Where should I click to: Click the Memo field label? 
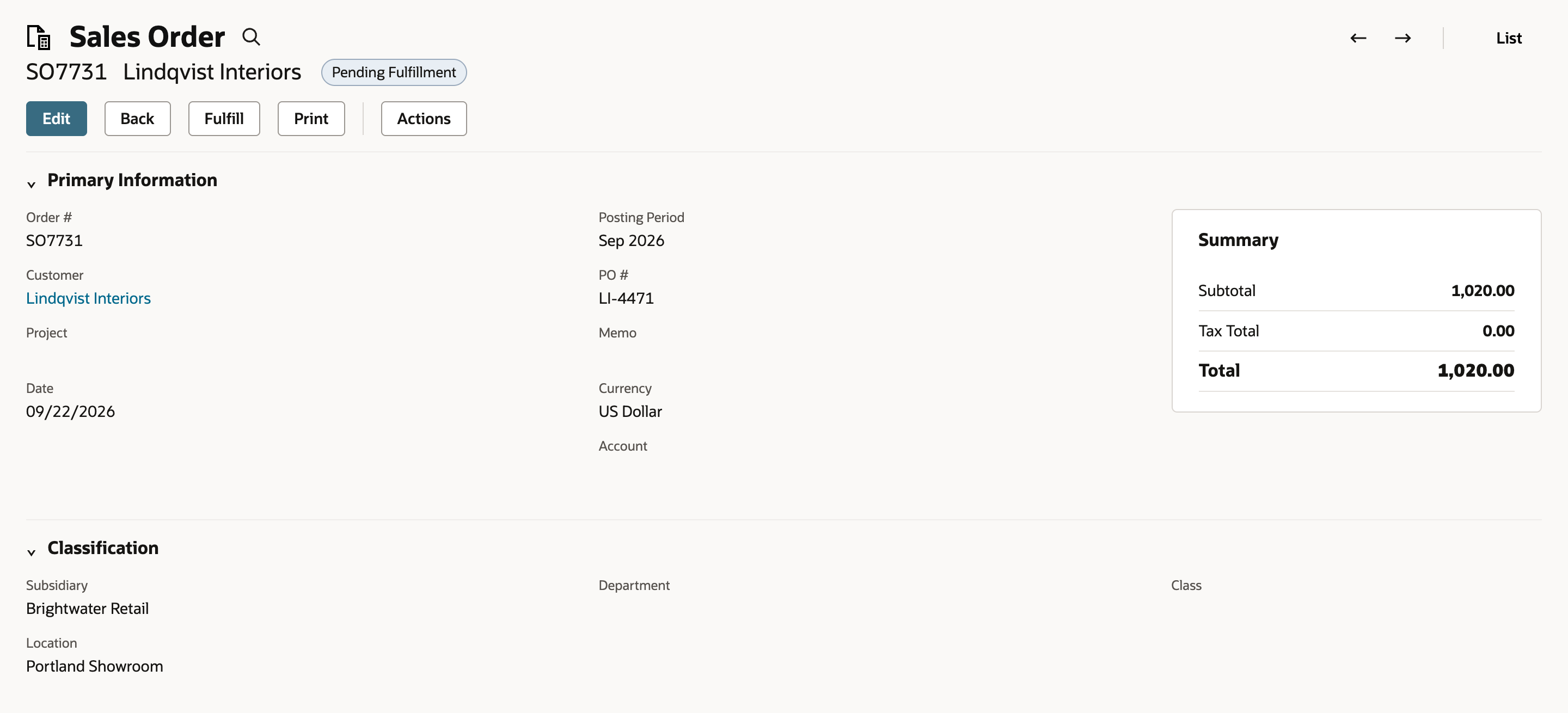tap(617, 333)
